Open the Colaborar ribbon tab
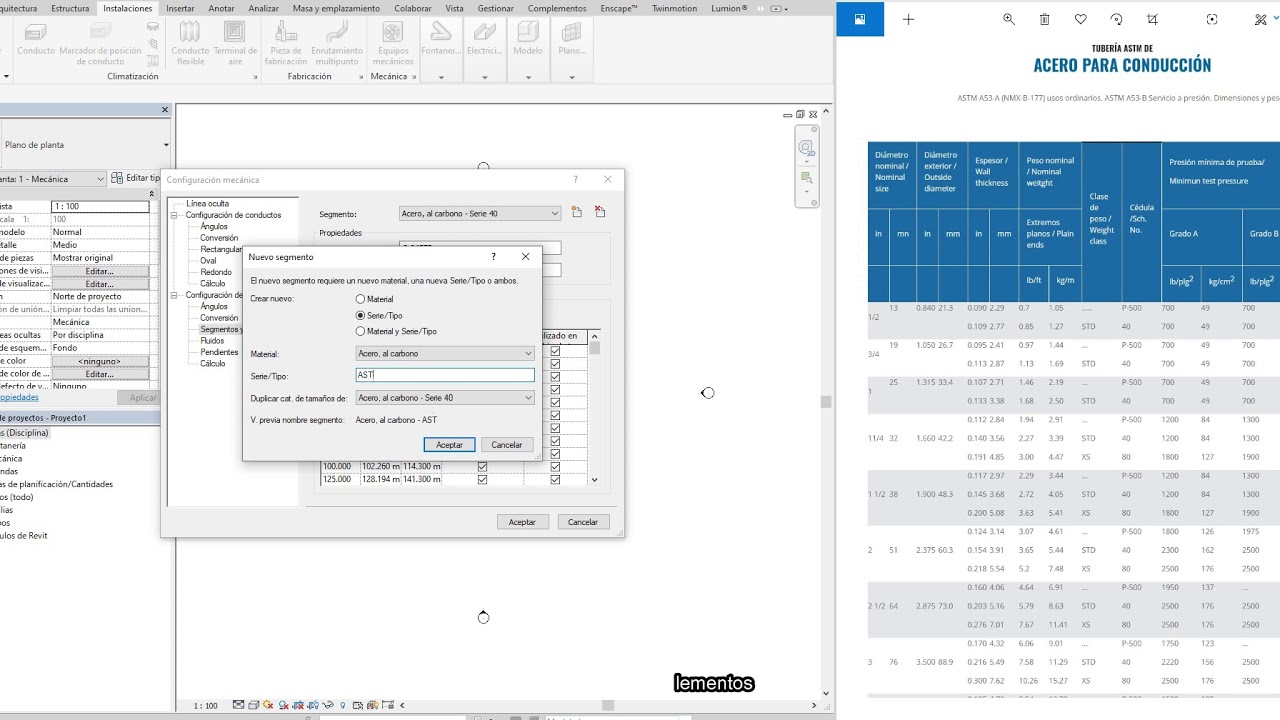This screenshot has width=1280, height=720. (x=413, y=8)
